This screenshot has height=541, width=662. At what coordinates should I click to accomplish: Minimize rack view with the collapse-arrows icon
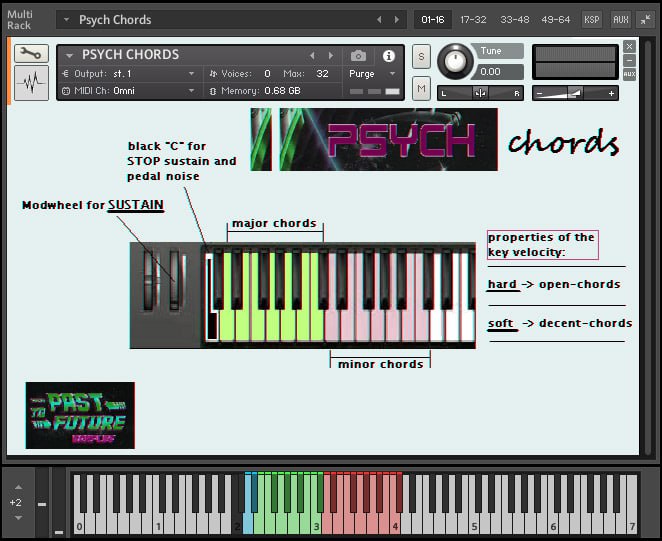tap(646, 19)
